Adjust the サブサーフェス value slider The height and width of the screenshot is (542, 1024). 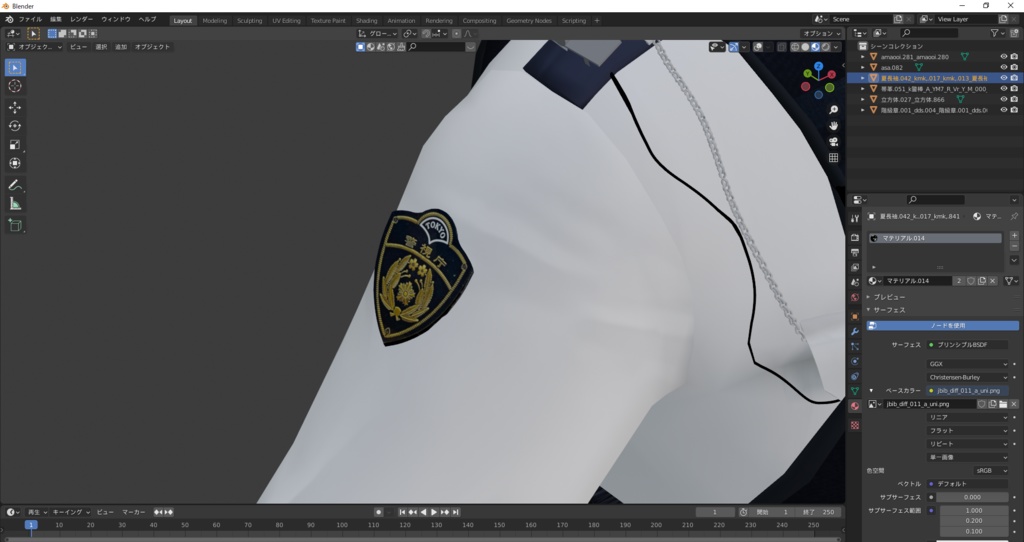pyautogui.click(x=973, y=497)
